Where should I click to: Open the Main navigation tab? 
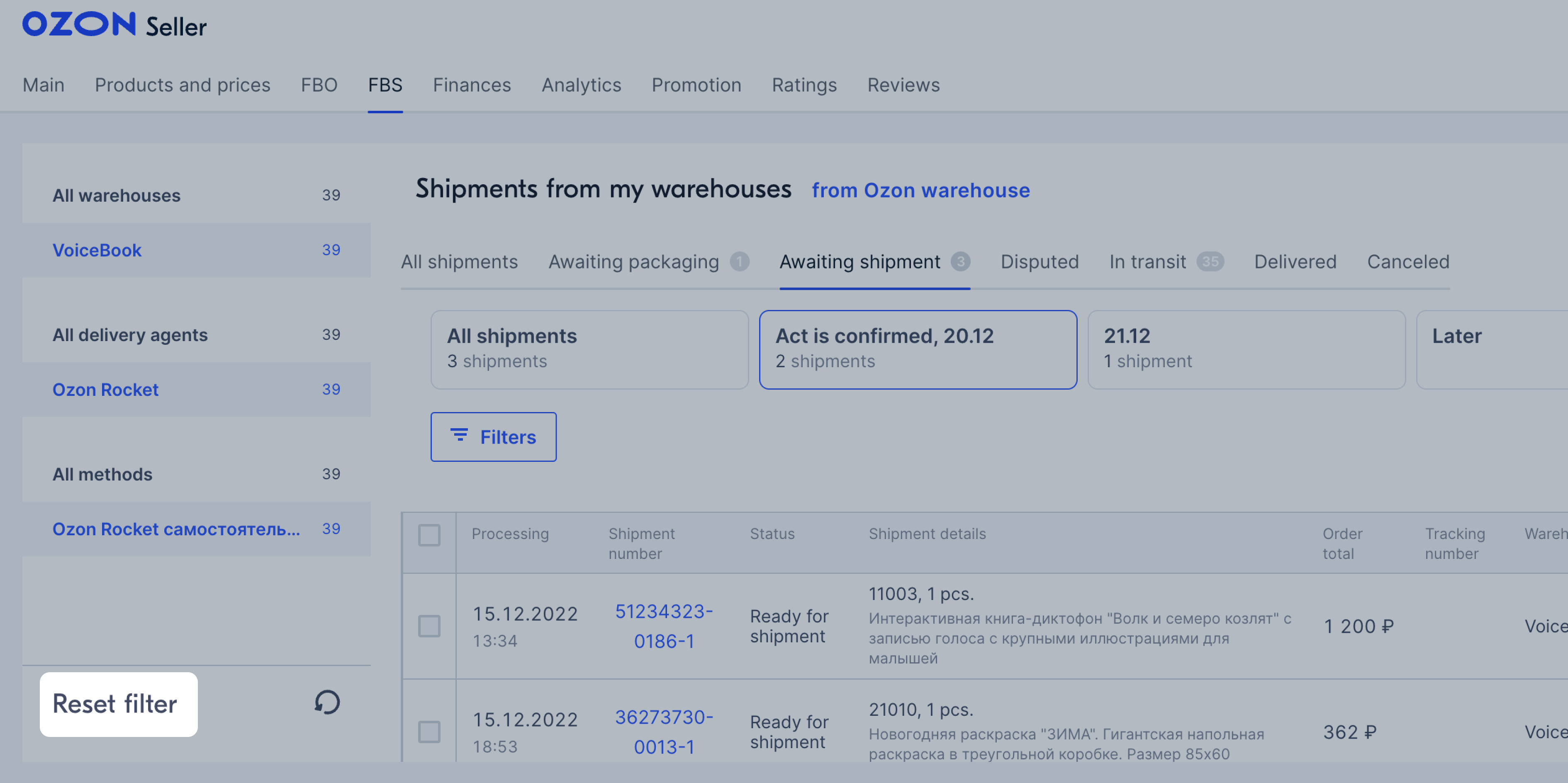pyautogui.click(x=43, y=85)
